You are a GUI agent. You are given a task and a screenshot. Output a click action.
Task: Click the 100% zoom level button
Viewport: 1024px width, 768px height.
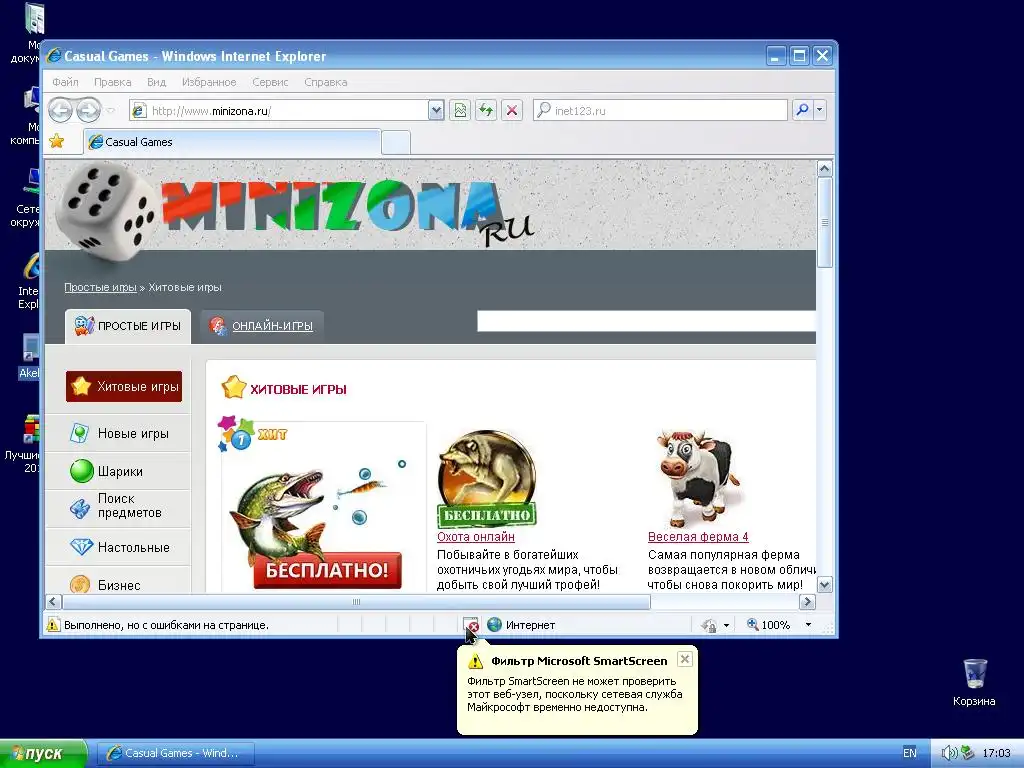click(x=768, y=625)
